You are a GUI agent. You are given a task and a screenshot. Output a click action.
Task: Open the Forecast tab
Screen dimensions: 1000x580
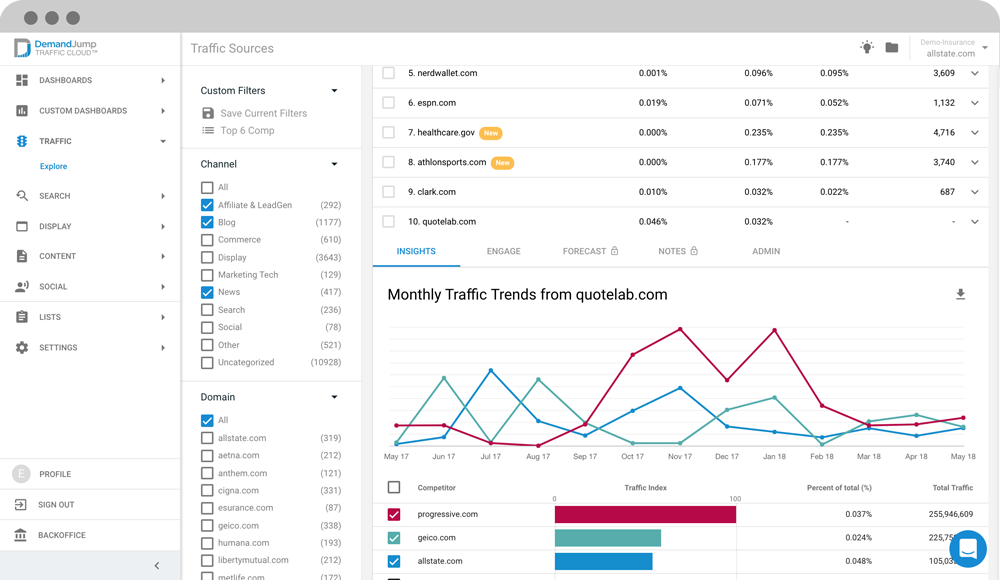coord(591,251)
